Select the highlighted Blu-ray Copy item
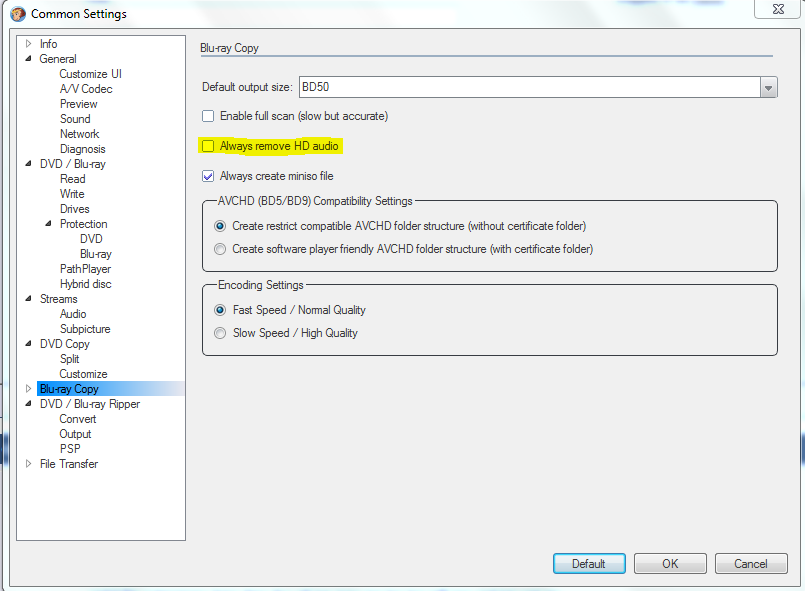The height and width of the screenshot is (591, 805). pos(110,389)
